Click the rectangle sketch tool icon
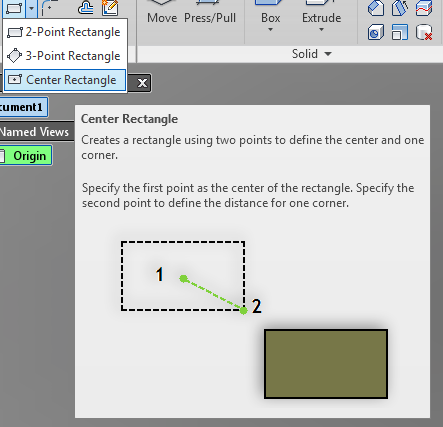Viewport: 443px width, 427px height. pyautogui.click(x=14, y=8)
